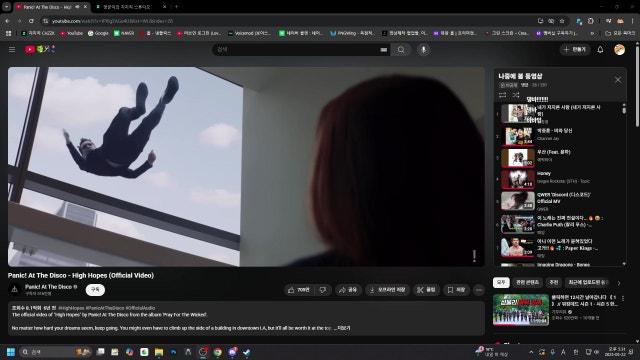640x360 pixels.
Task: Open the Google bookmark in bookmarks bar
Action: point(98,33)
